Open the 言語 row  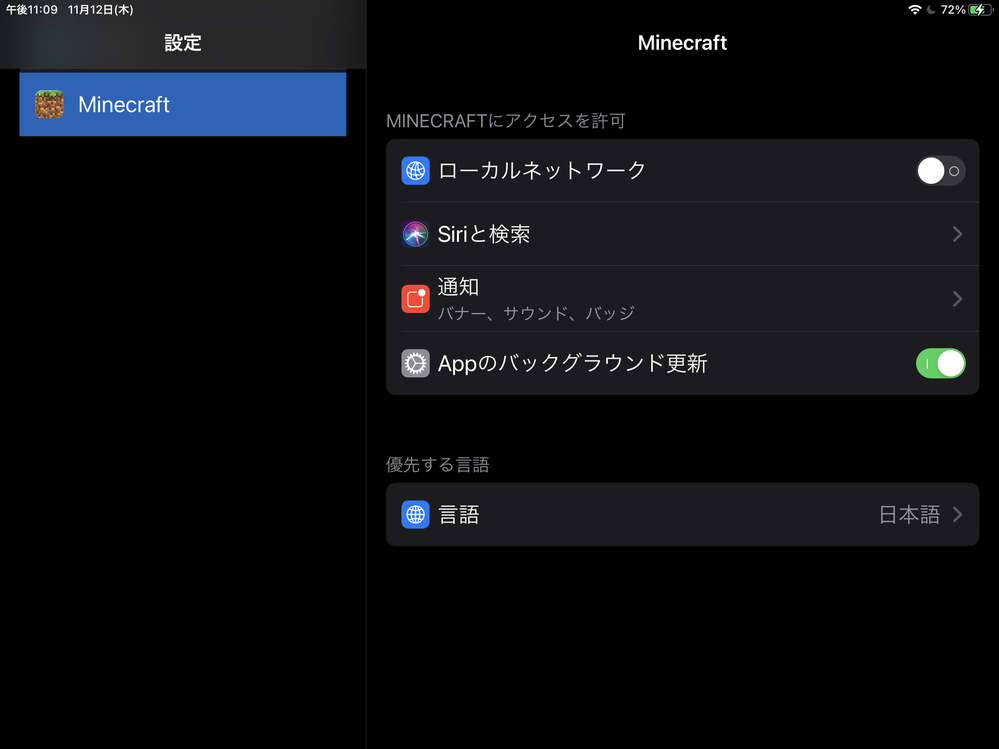682,515
